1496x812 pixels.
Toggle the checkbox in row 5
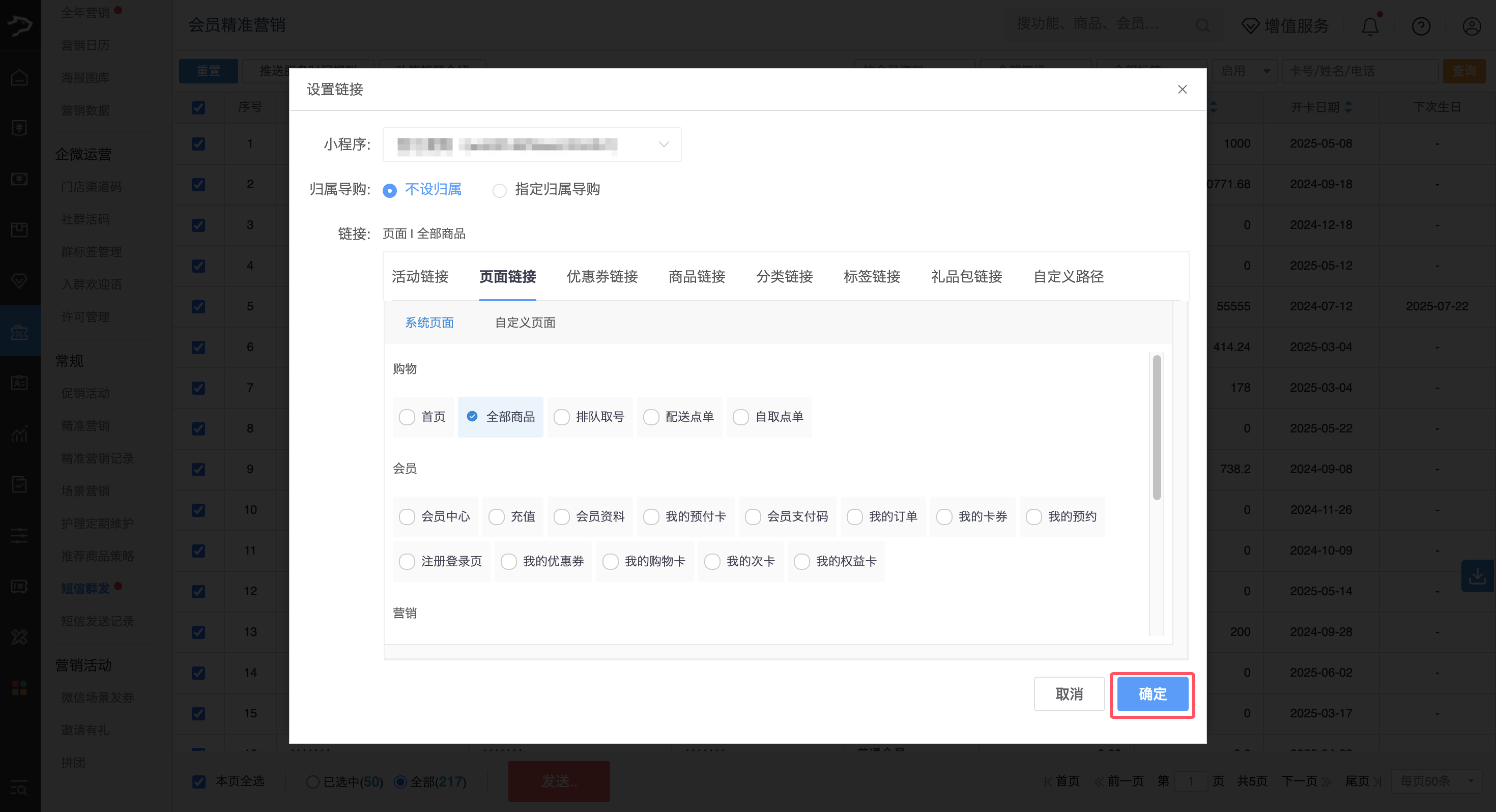tap(198, 307)
